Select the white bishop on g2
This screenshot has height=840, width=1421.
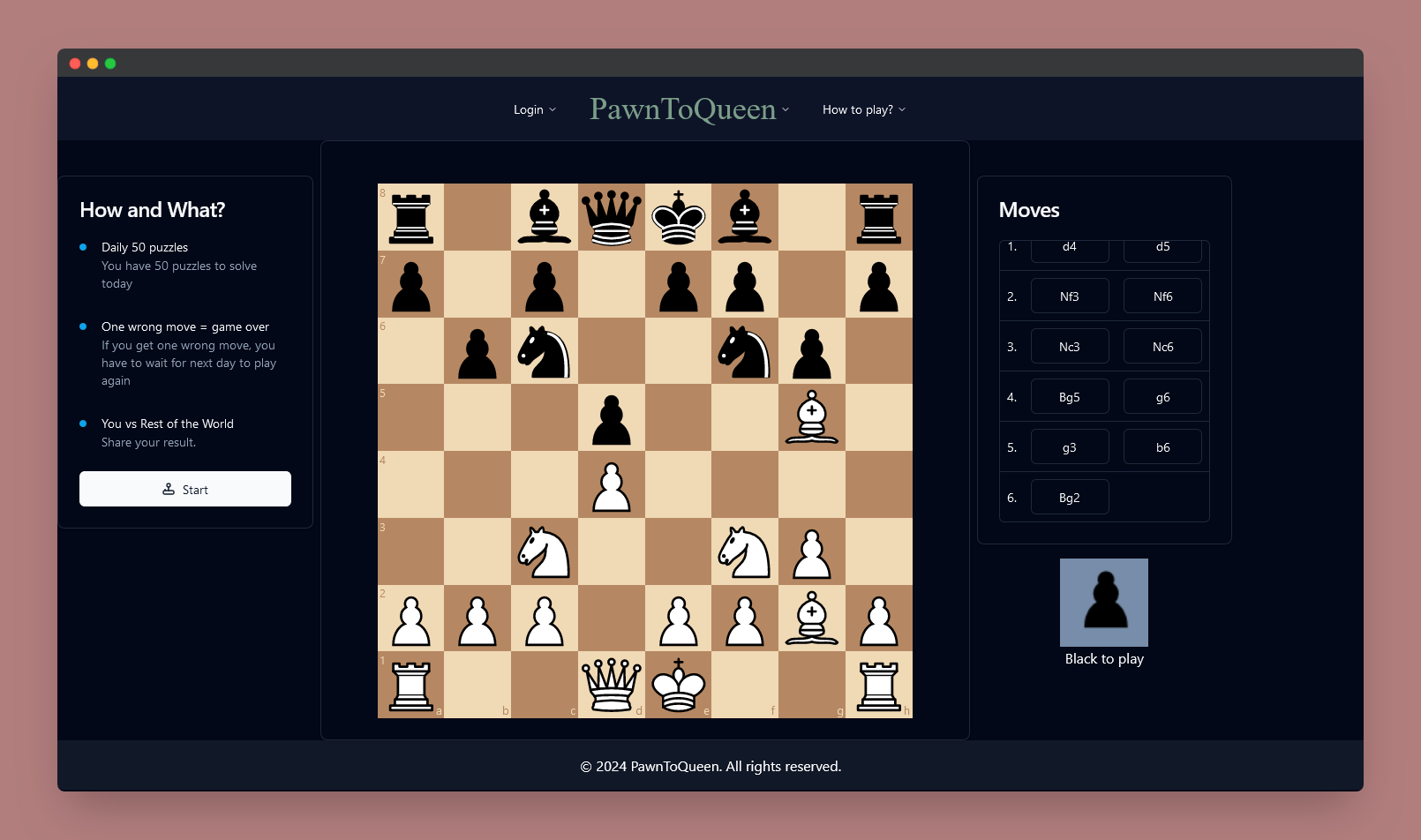pos(812,619)
